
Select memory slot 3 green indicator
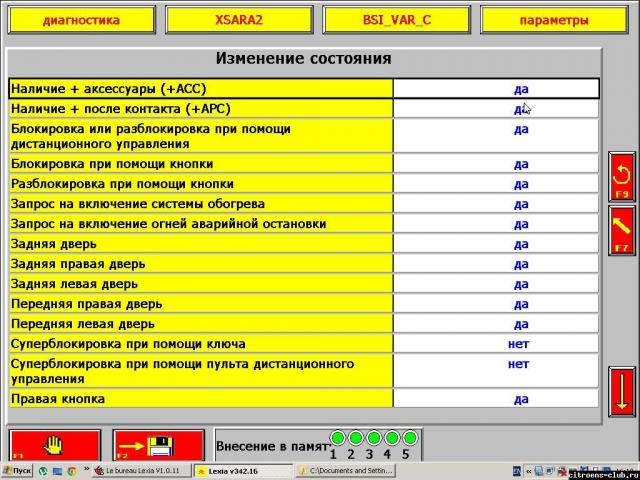(x=373, y=438)
